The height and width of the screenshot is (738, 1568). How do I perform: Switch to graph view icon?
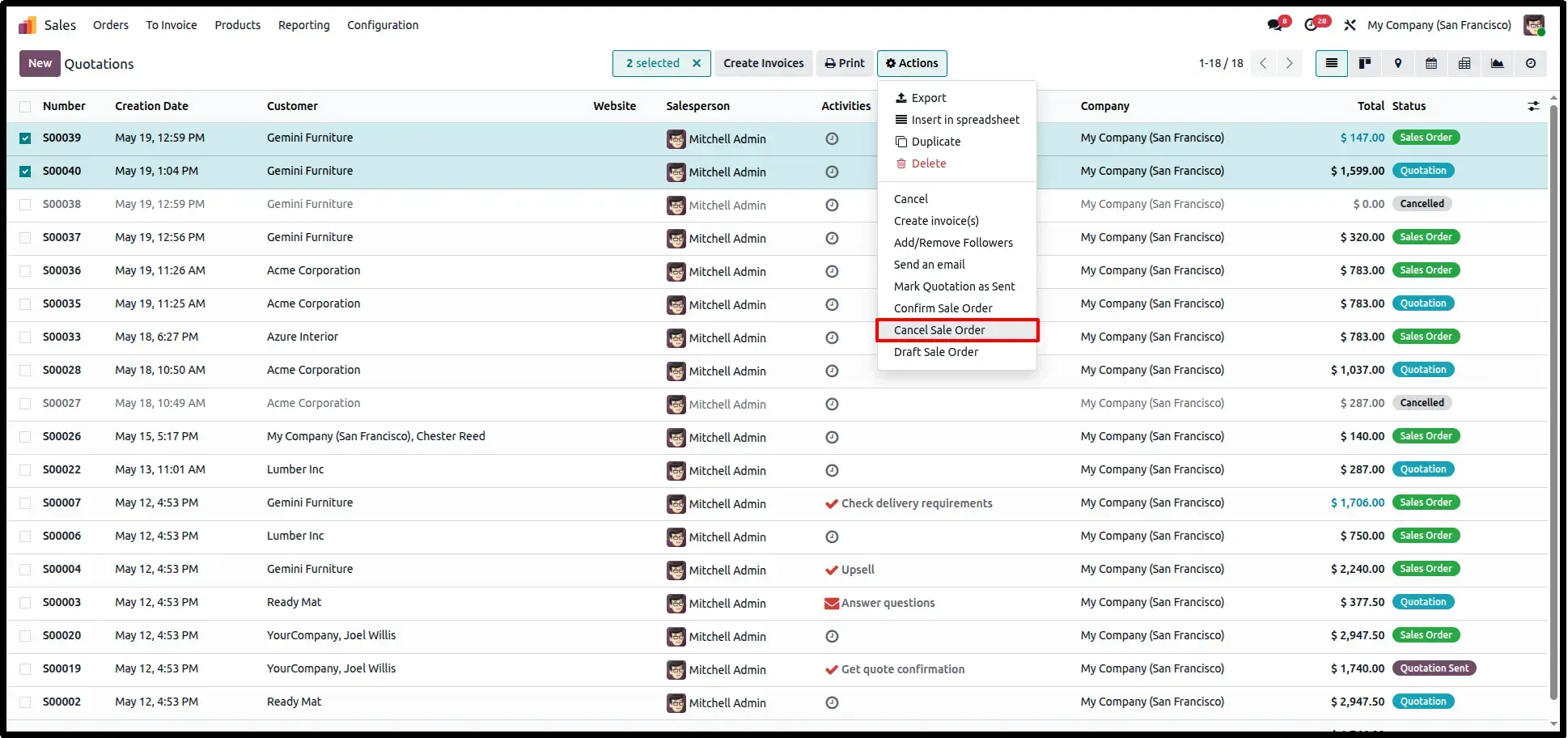(1498, 63)
